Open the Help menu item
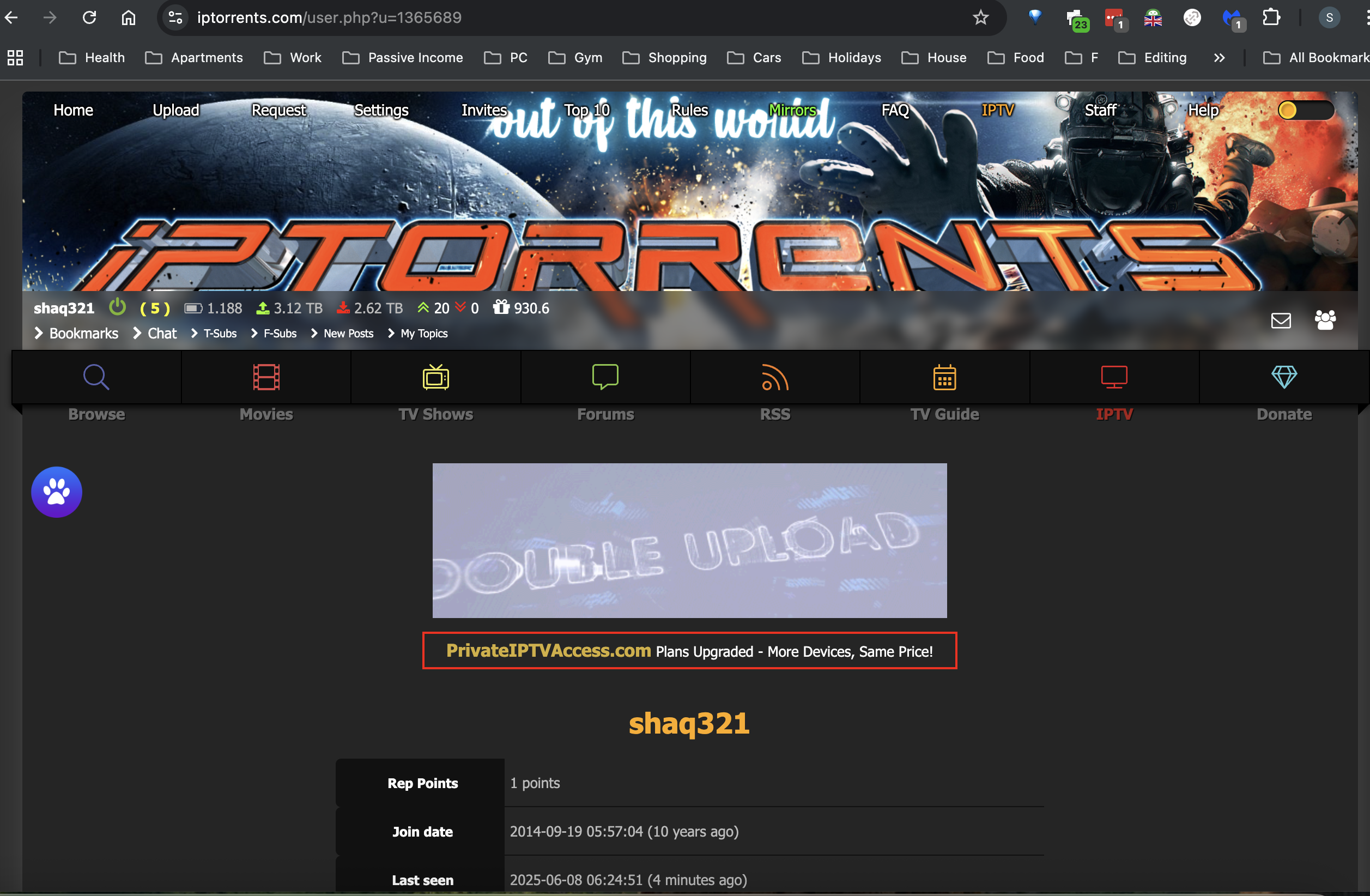 click(x=1203, y=110)
